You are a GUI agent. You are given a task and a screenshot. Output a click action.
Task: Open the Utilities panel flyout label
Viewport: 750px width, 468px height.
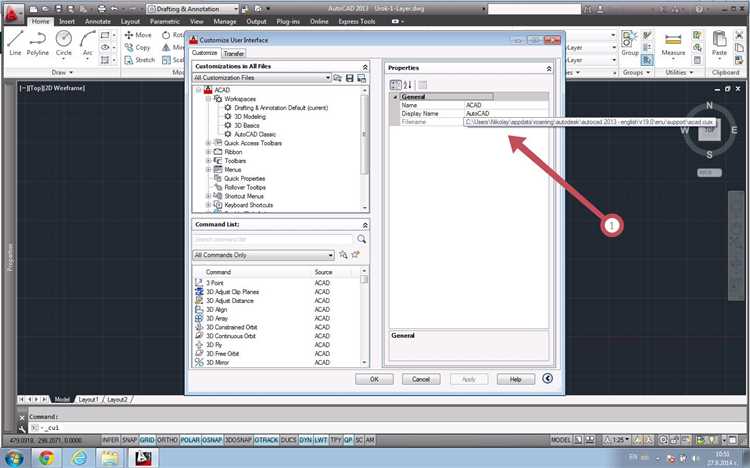(678, 72)
